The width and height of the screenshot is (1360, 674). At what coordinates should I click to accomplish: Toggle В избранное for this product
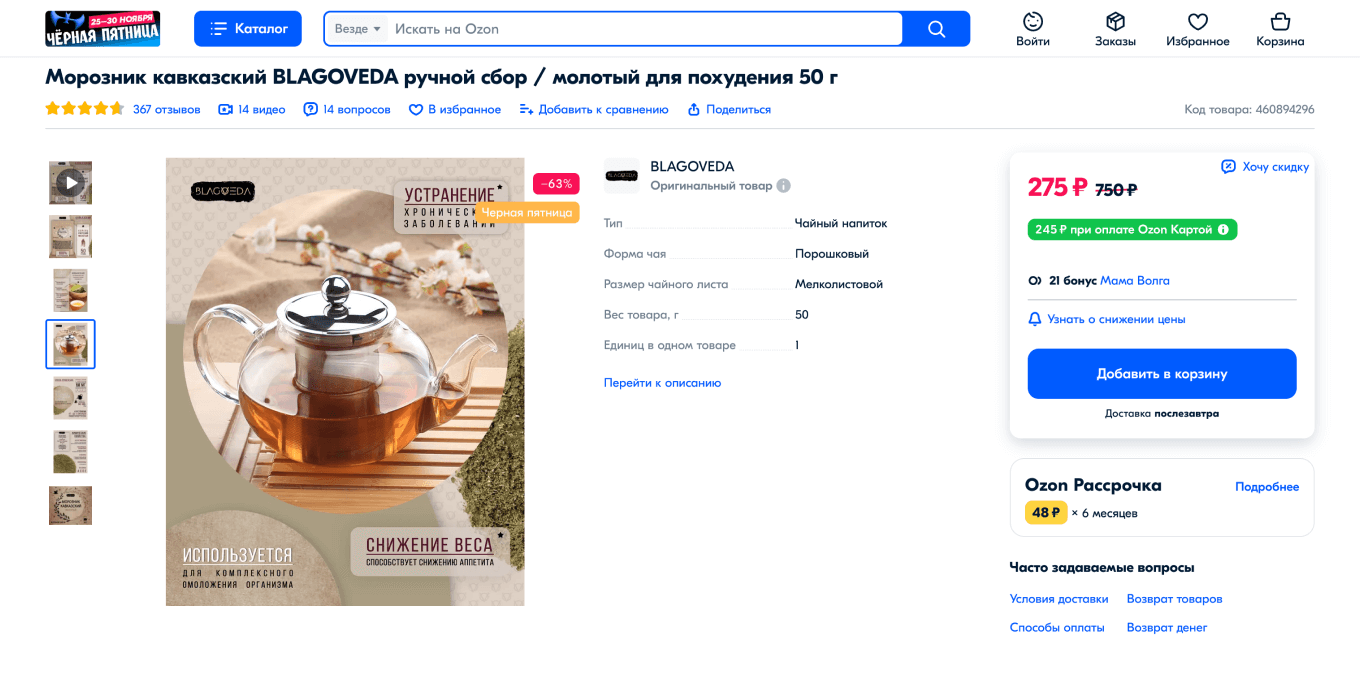pos(455,110)
